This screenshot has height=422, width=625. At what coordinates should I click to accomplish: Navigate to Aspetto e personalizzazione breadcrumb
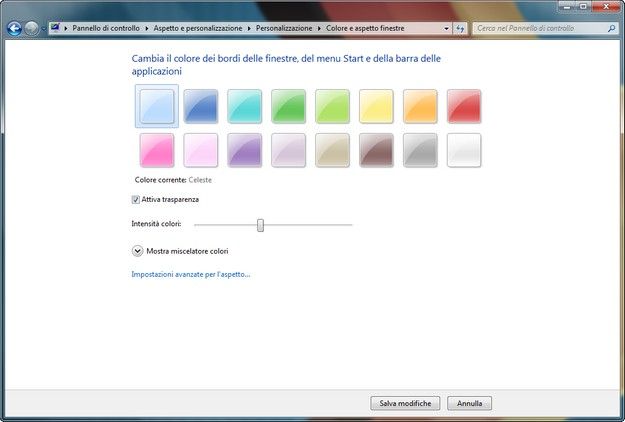pos(198,28)
